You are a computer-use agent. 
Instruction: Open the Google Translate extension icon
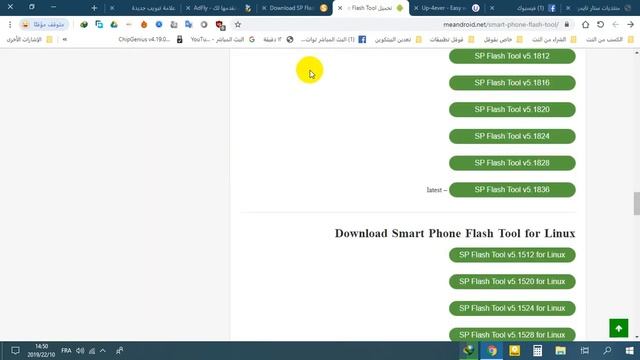pyautogui.click(x=189, y=25)
